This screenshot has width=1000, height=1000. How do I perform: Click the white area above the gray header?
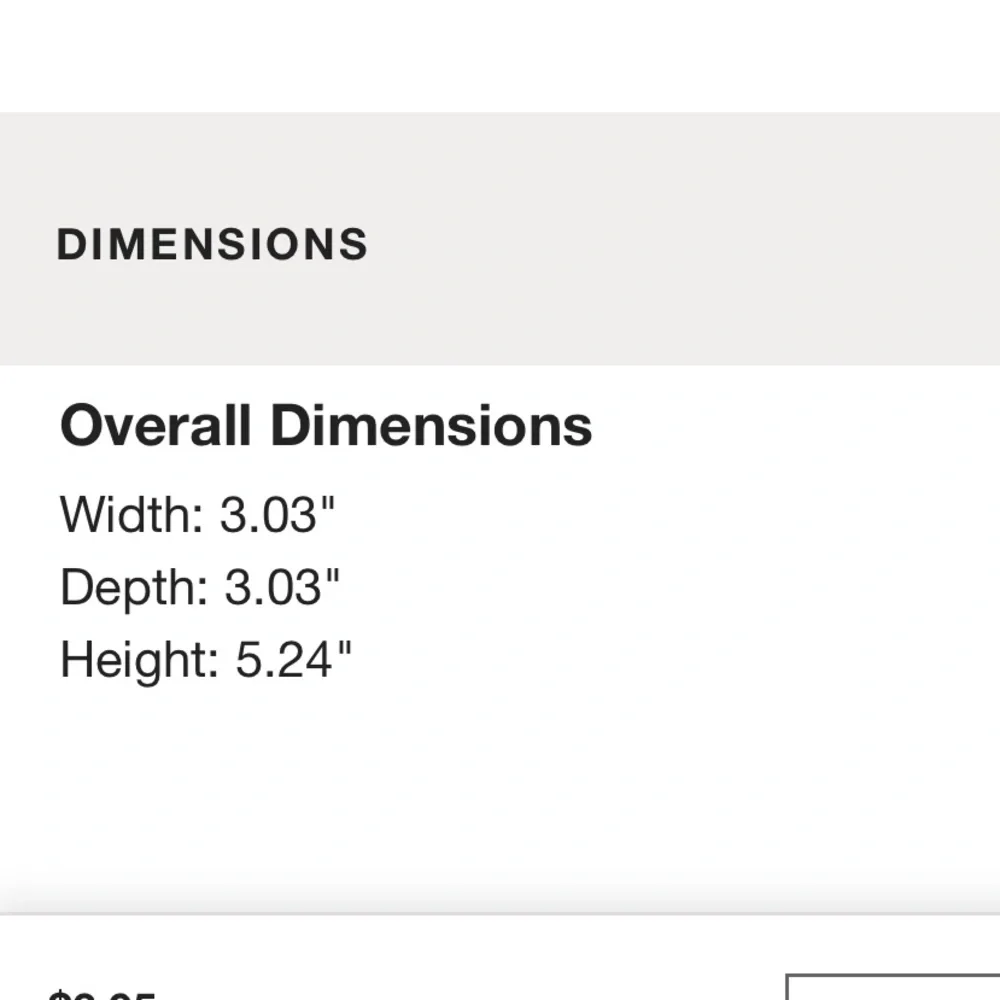tap(500, 56)
